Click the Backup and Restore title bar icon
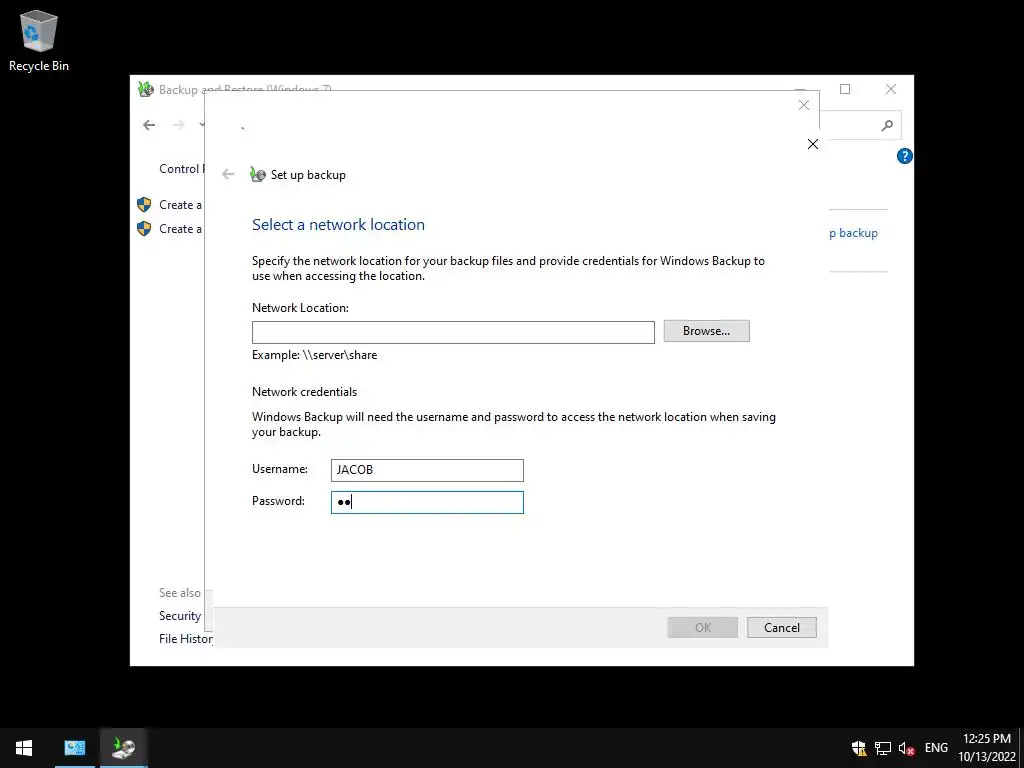Image resolution: width=1024 pixels, height=768 pixels. [146, 89]
